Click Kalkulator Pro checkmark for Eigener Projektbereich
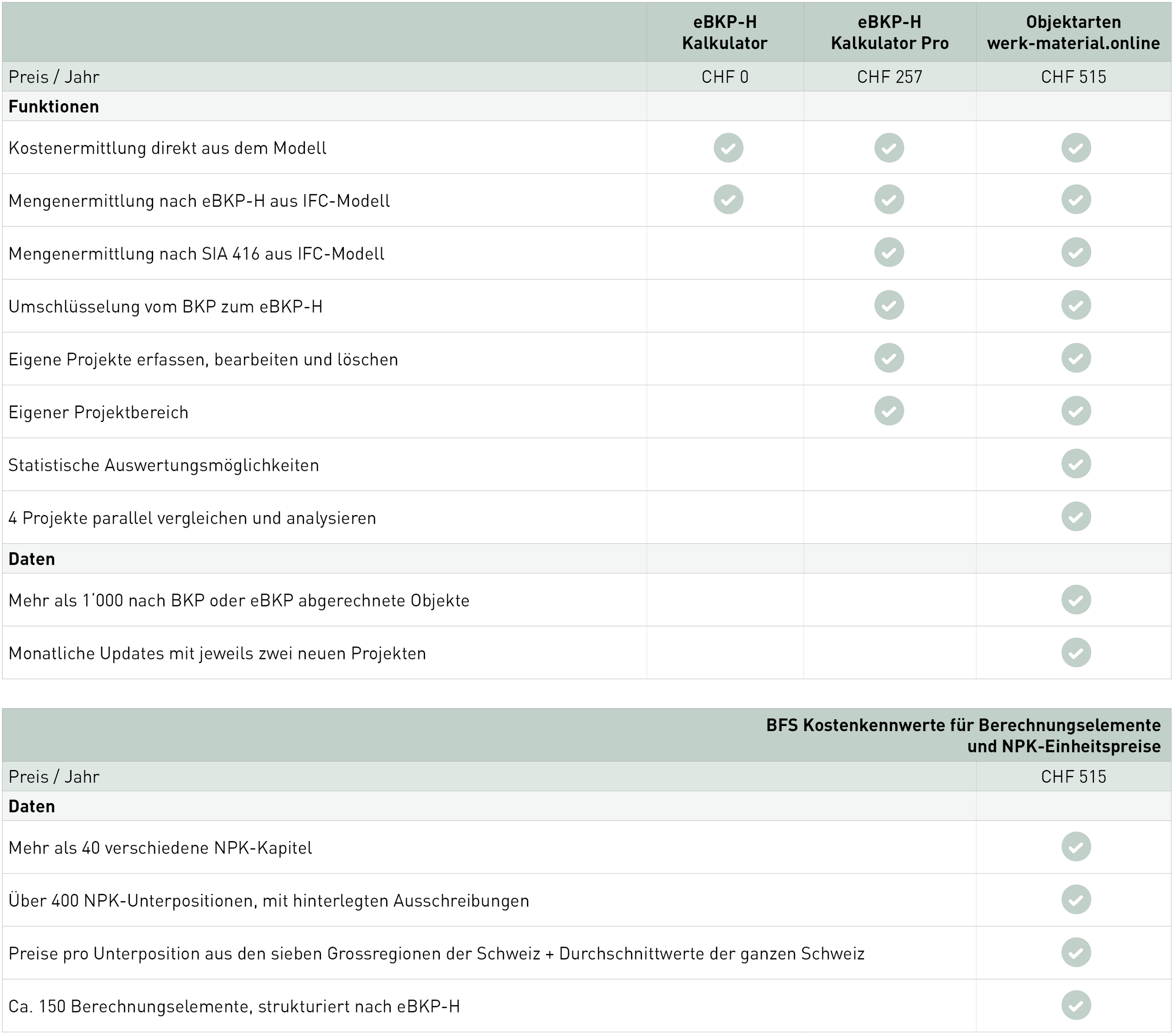This screenshot has width=1174, height=1036. click(889, 410)
